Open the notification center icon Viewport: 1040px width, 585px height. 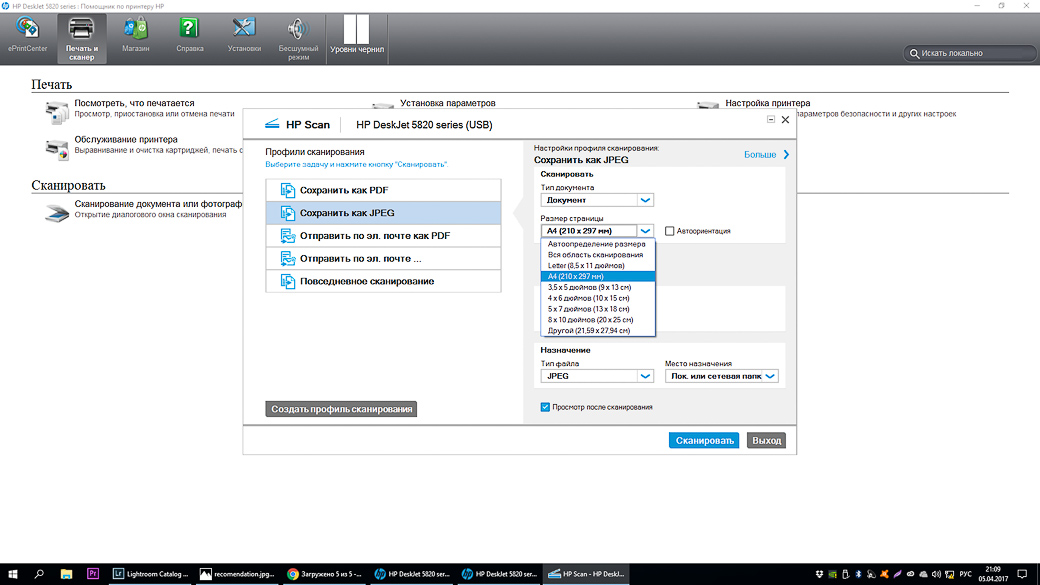pos(1022,574)
